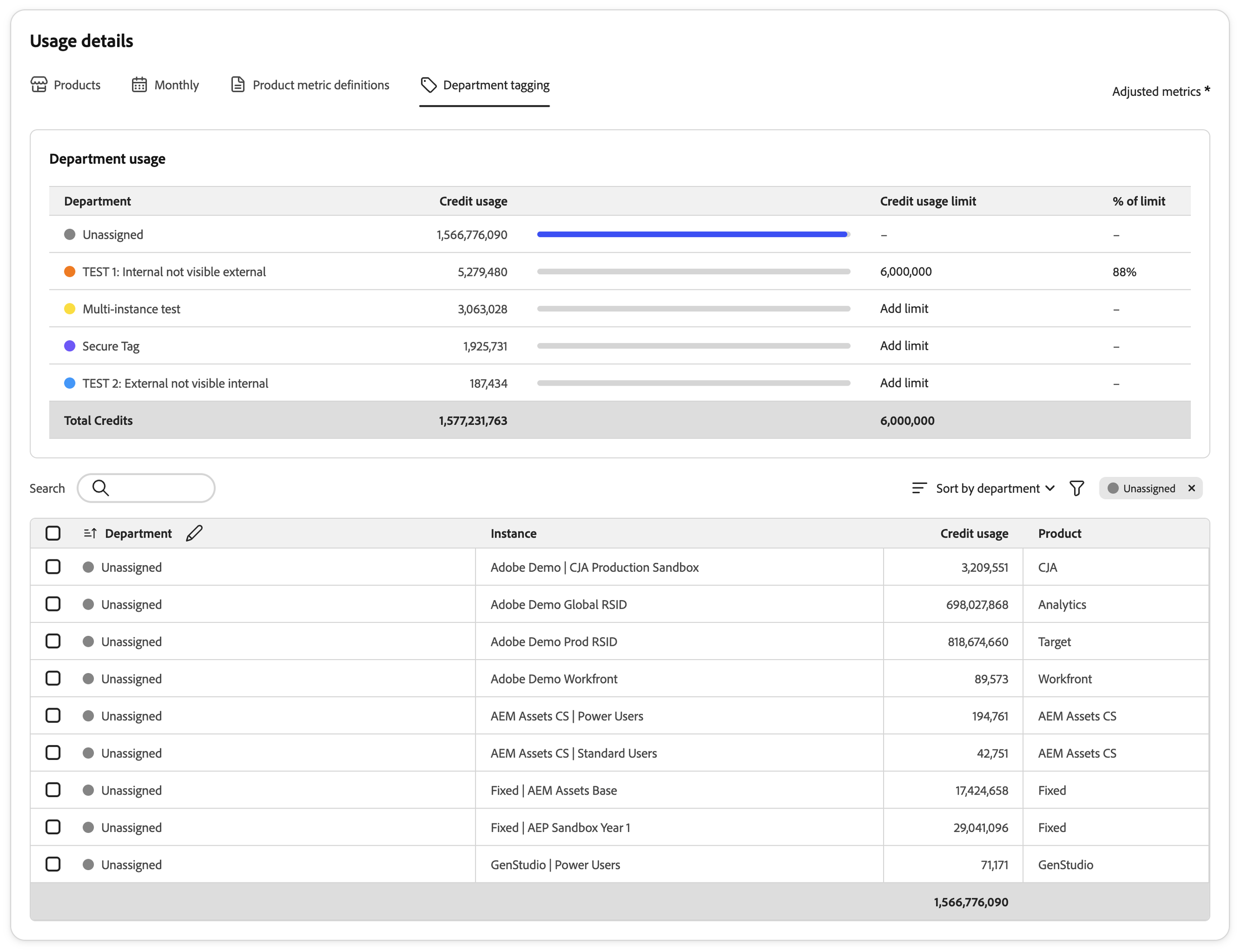
Task: Tick the Adobe Demo Workfront row checkbox
Action: coord(53,679)
